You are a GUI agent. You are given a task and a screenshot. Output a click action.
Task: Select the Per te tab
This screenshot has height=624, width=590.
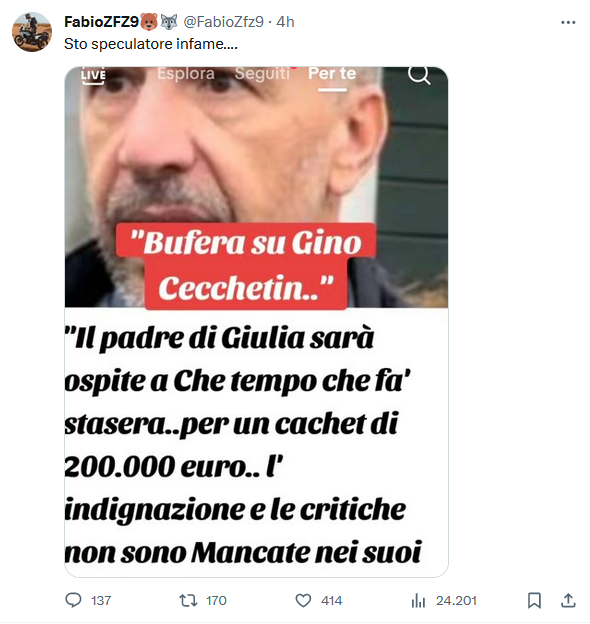point(332,74)
